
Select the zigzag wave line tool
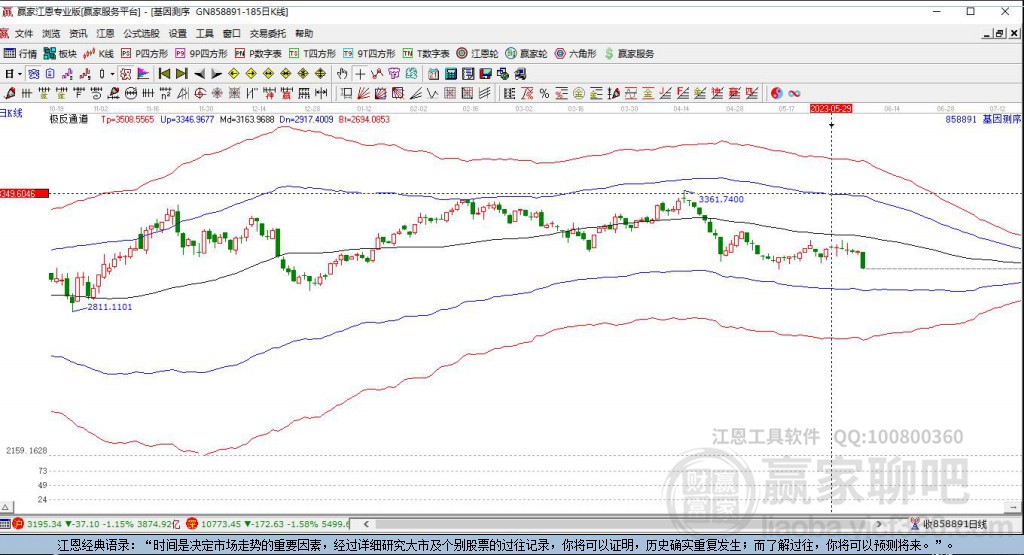[432, 93]
